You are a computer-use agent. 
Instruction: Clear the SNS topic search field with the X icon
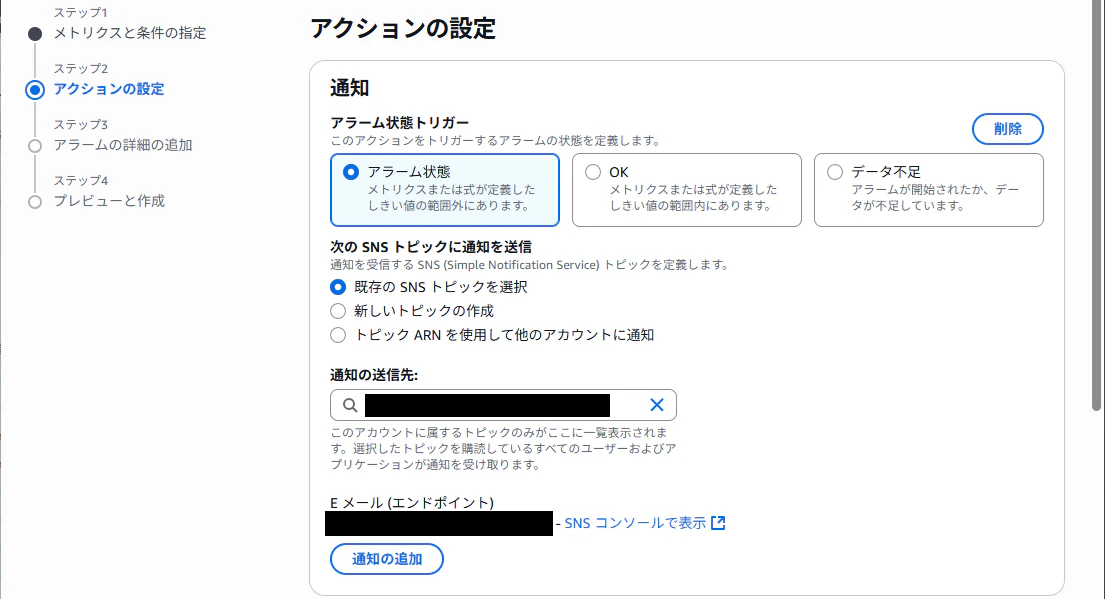click(657, 404)
